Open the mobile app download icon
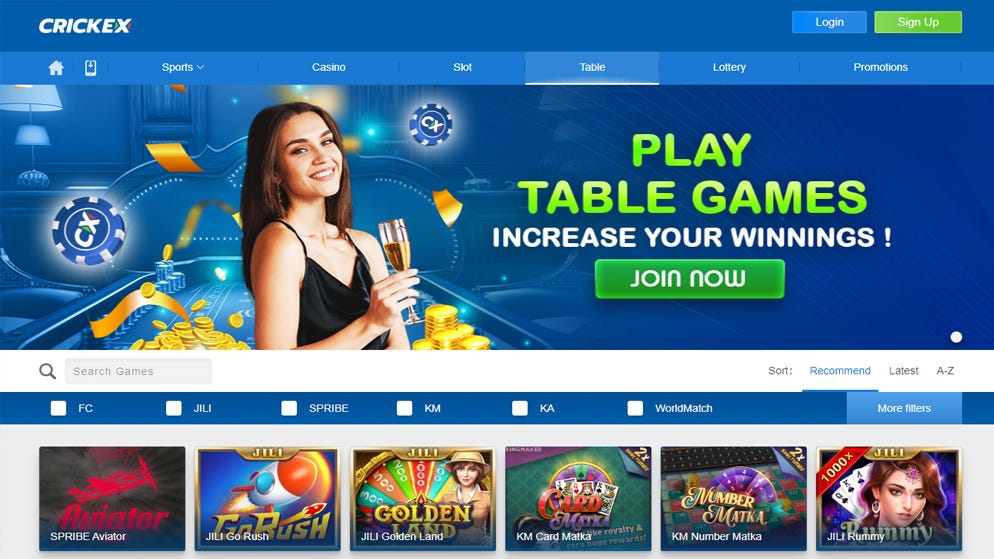 91,67
